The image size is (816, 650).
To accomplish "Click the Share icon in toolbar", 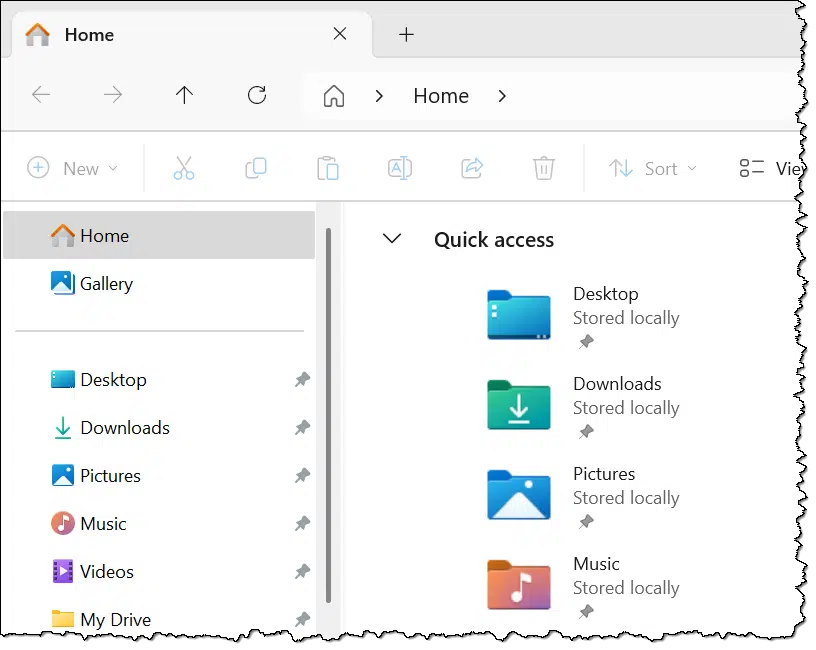I will point(472,168).
